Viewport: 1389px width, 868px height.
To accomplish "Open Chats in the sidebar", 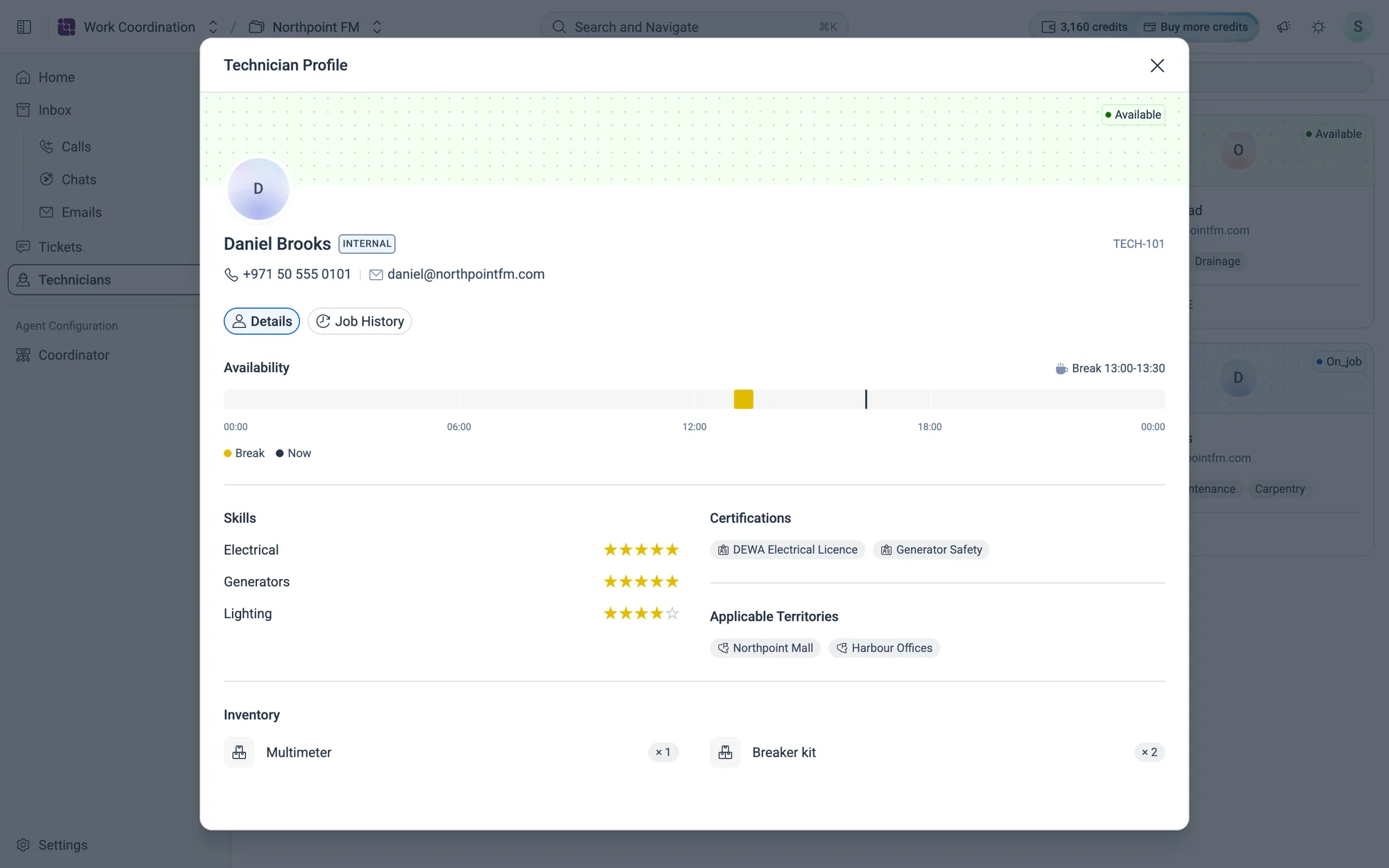I will (x=68, y=179).
